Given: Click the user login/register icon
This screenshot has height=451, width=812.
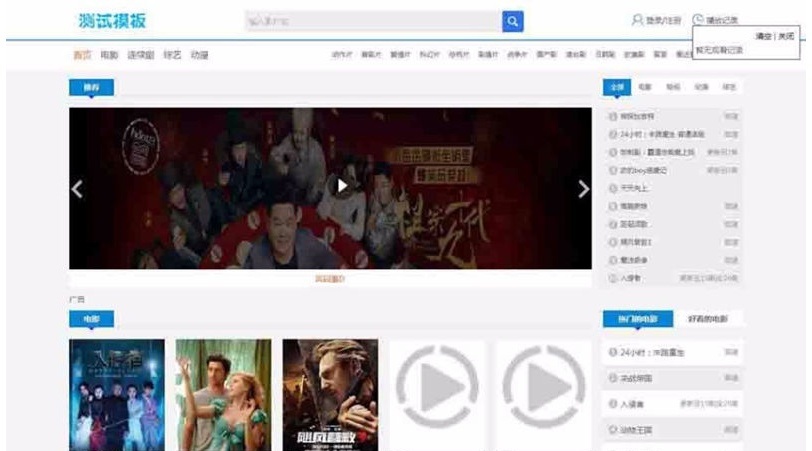Looking at the screenshot, I should click(x=637, y=20).
